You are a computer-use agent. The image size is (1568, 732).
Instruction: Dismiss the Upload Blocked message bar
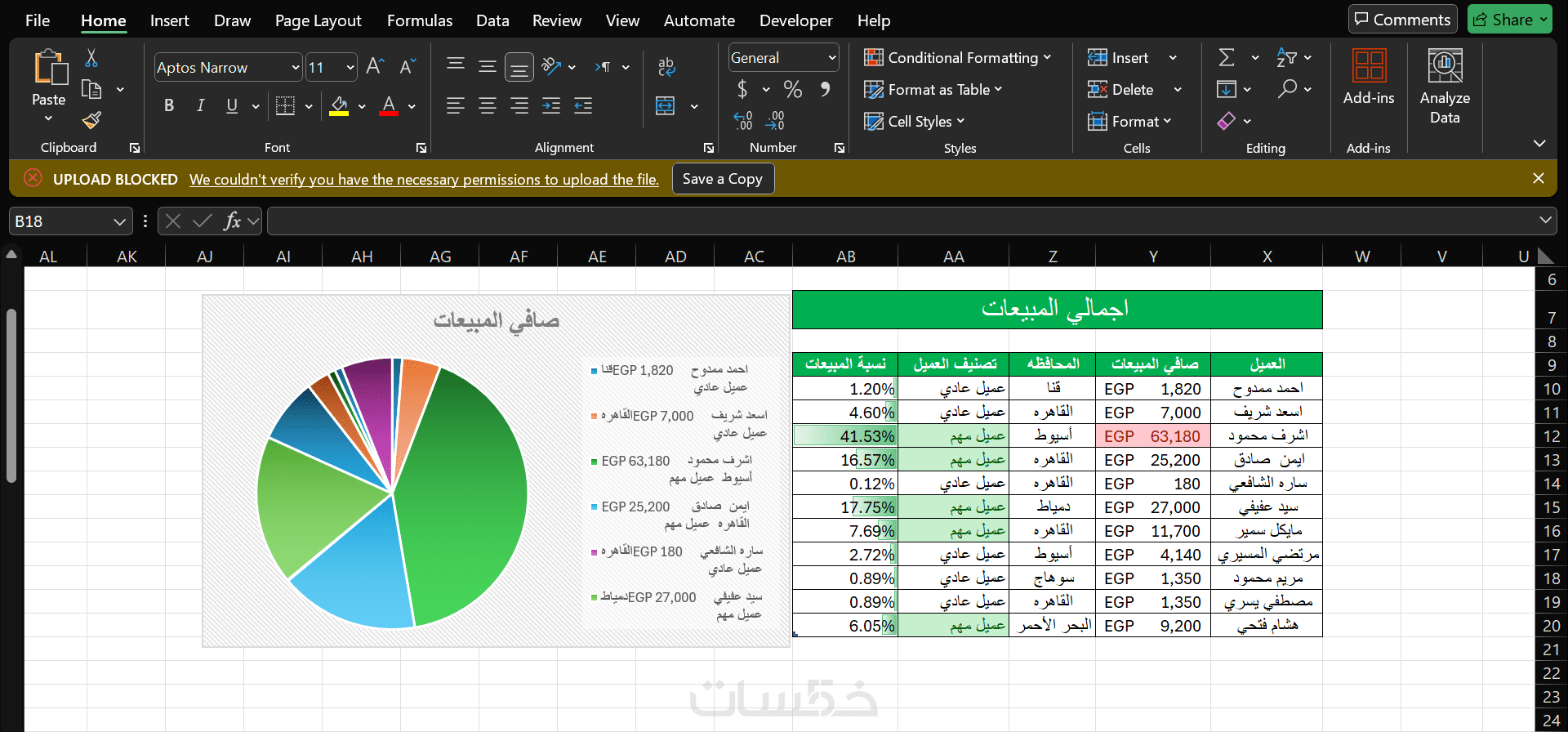1539,178
